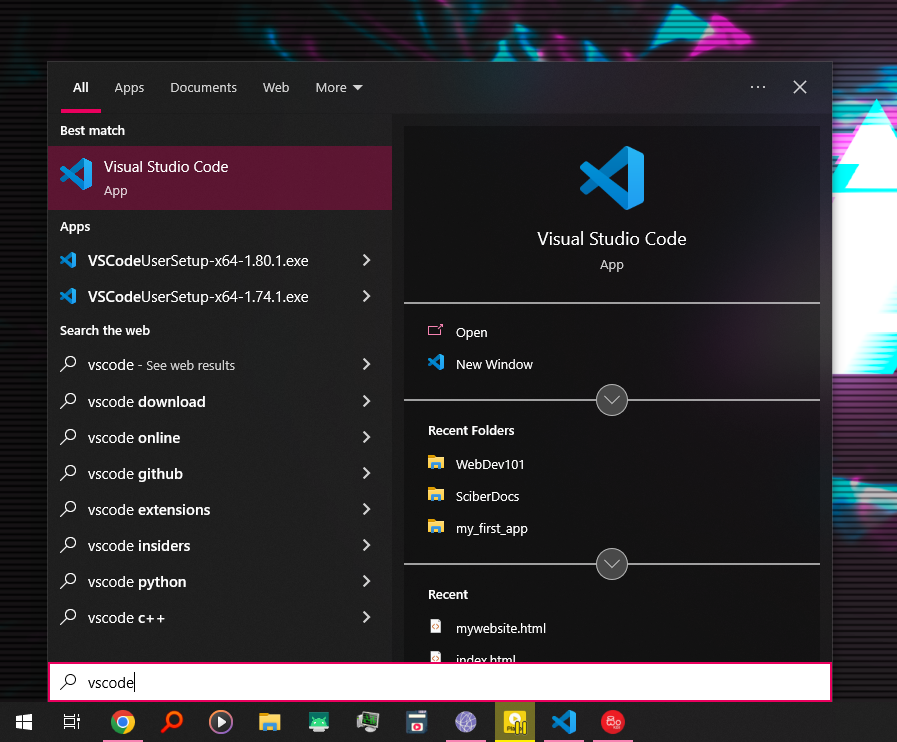Open File Explorer from the taskbar
The width and height of the screenshot is (897, 742).
point(269,722)
